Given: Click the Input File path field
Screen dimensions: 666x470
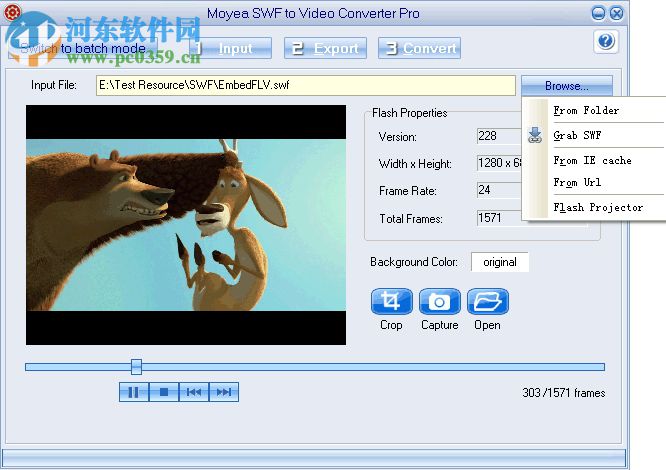Looking at the screenshot, I should point(306,85).
